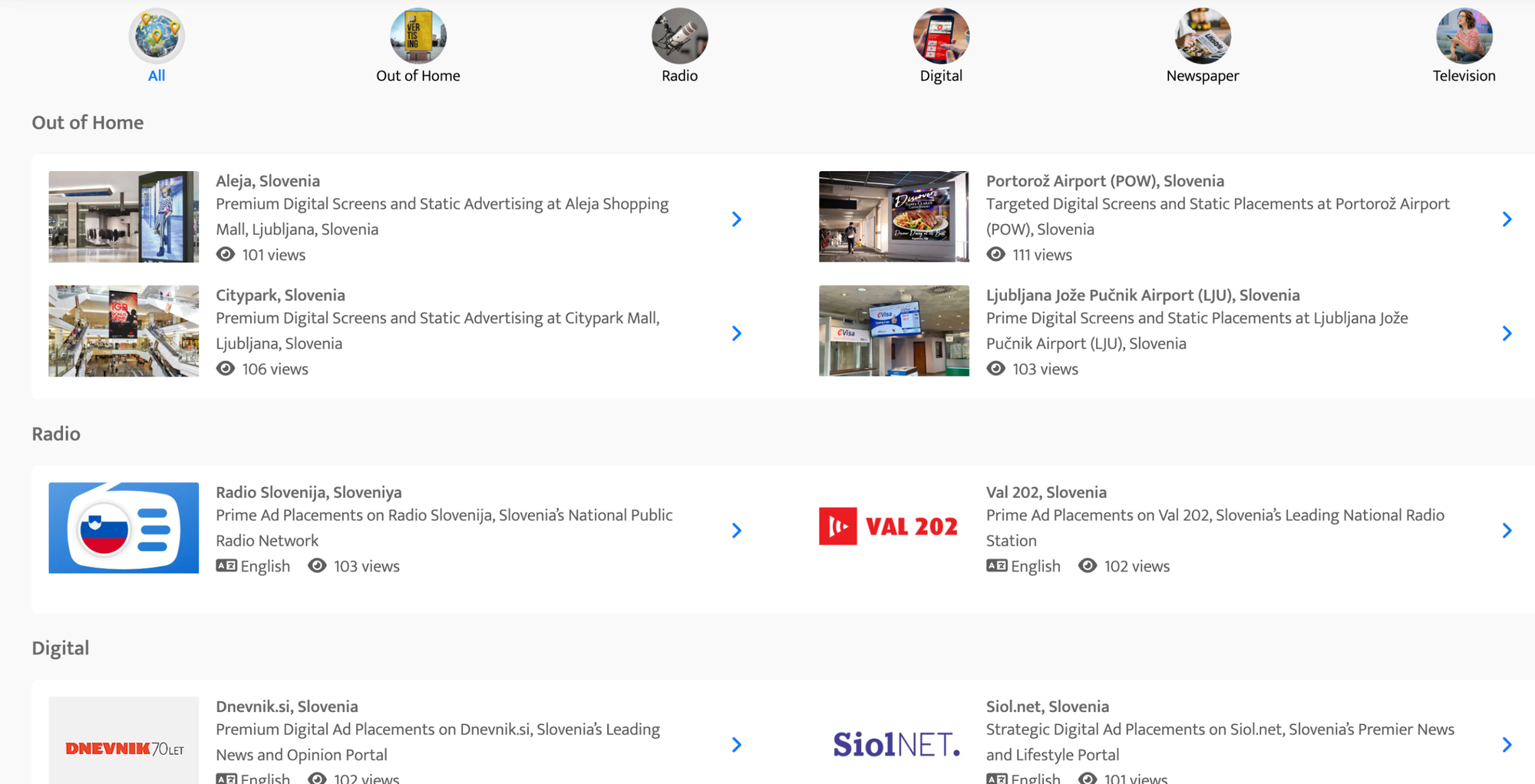This screenshot has width=1535, height=784.
Task: Open the Siol.net logo thumbnail
Action: (894, 740)
